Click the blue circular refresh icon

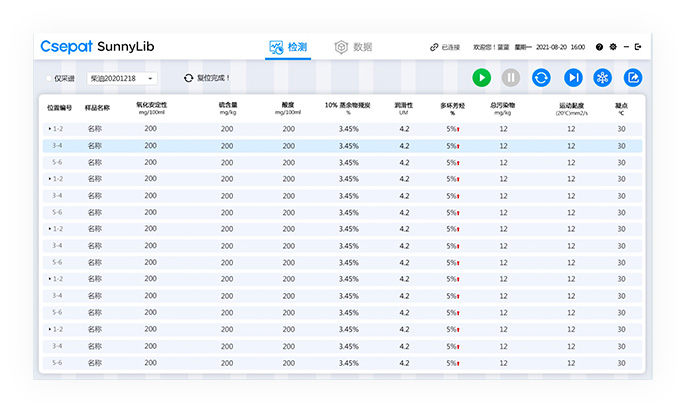click(x=541, y=77)
